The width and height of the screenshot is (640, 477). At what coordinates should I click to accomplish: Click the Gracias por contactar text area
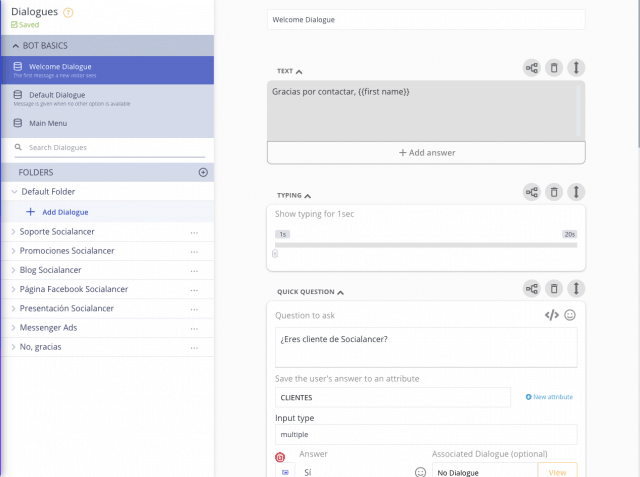click(x=426, y=111)
